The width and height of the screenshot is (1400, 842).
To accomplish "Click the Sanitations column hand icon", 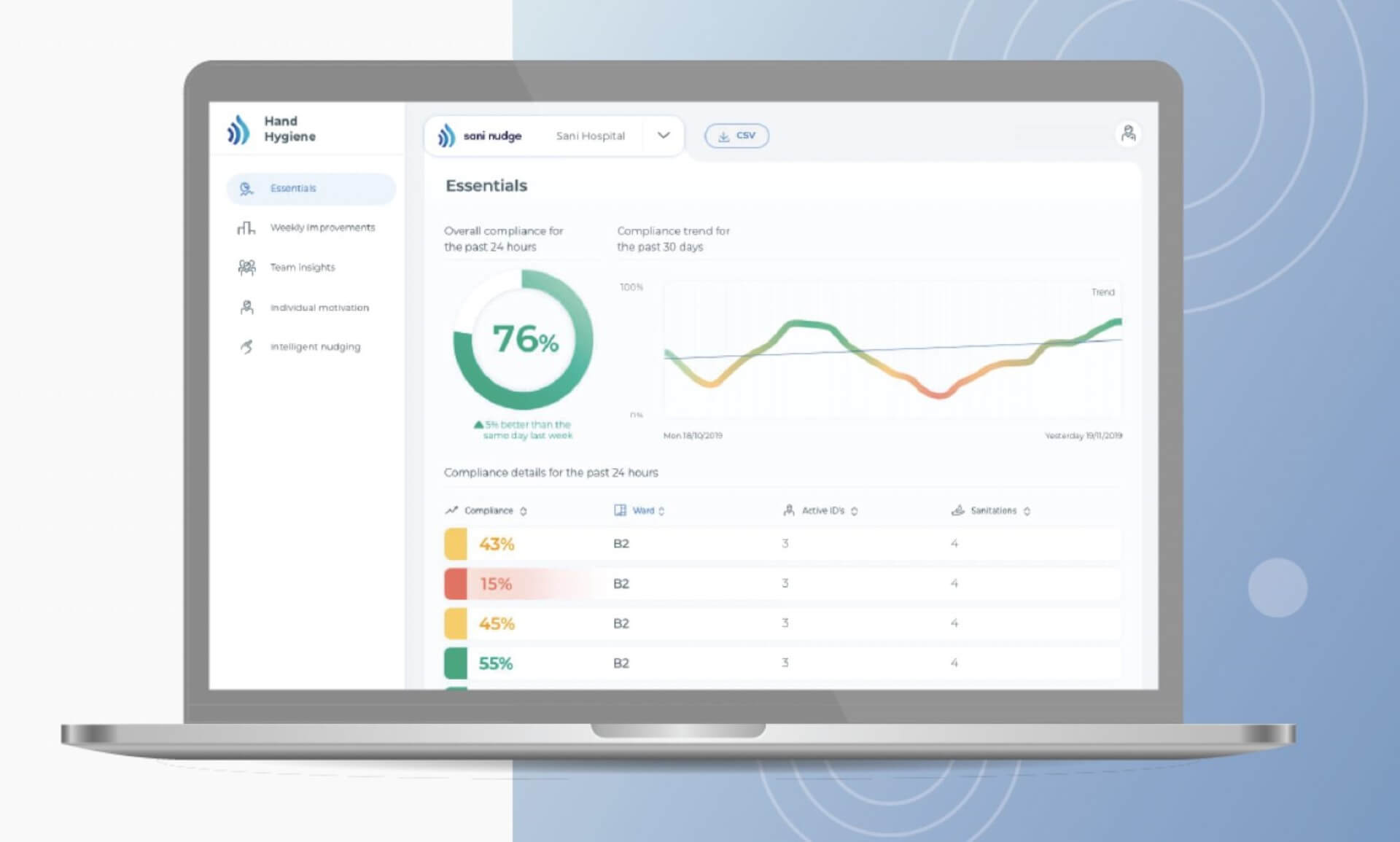I will tap(957, 510).
